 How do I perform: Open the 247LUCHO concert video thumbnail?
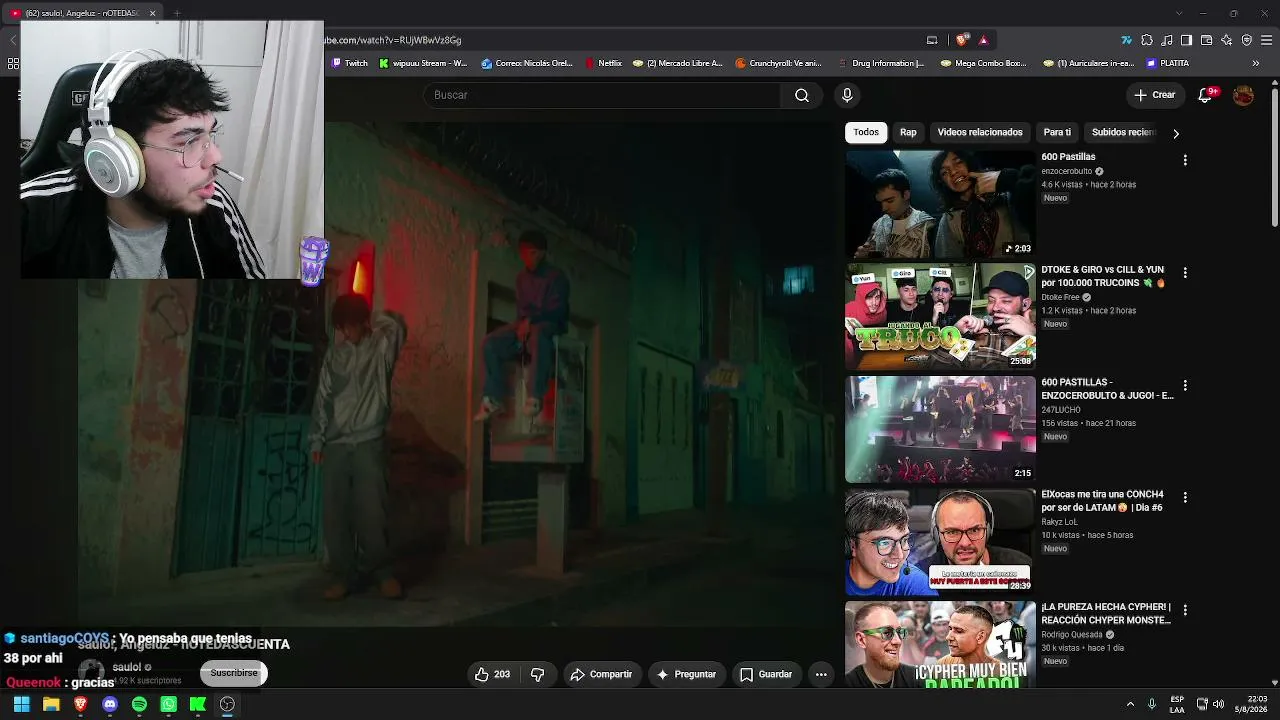[940, 429]
